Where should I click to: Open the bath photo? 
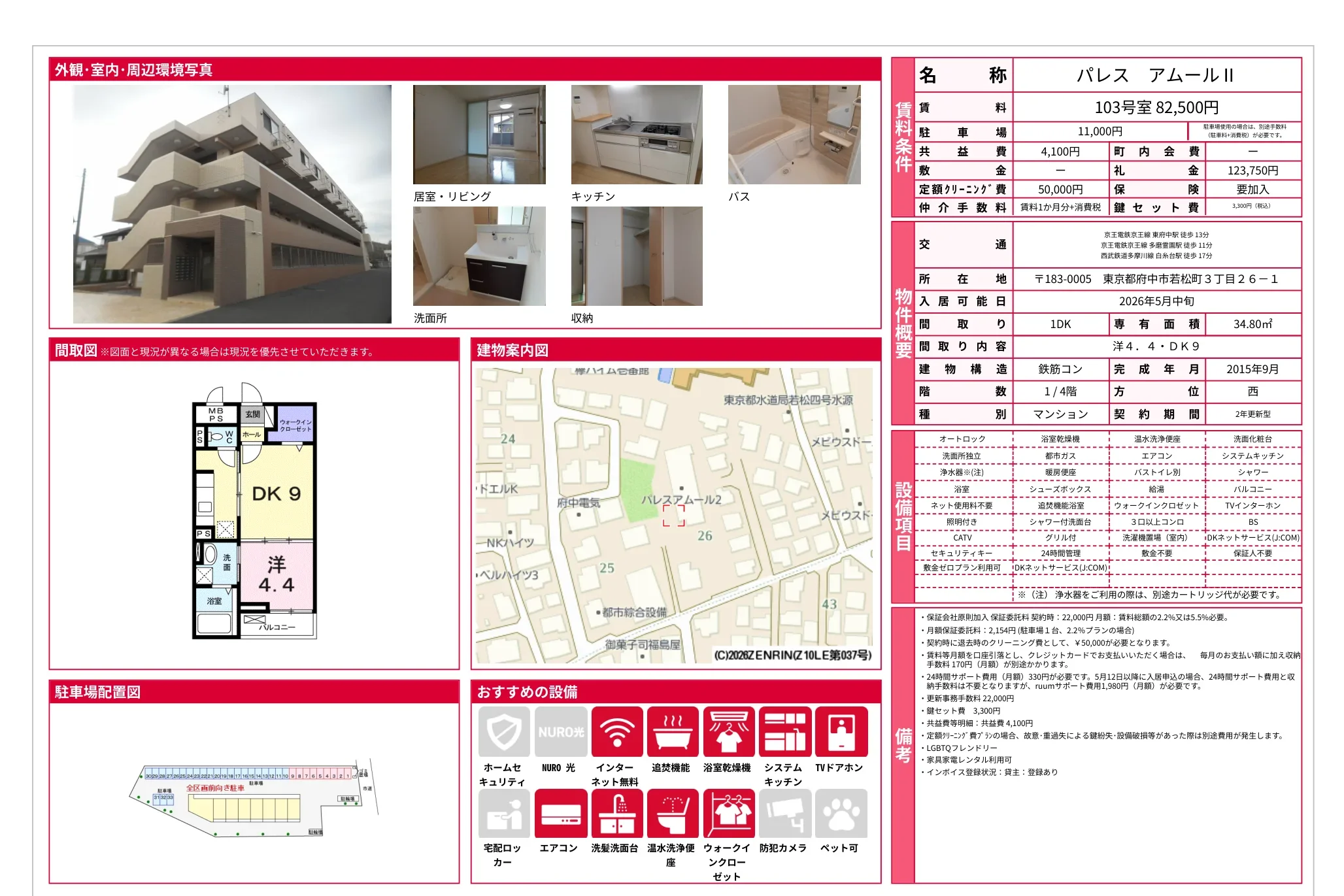(x=794, y=135)
